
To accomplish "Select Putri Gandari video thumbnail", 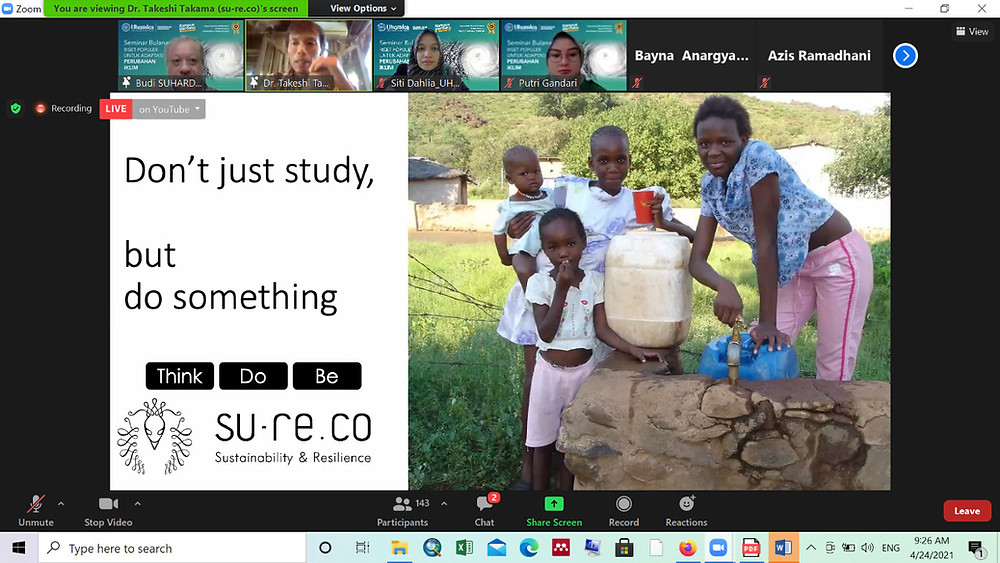I will (564, 55).
